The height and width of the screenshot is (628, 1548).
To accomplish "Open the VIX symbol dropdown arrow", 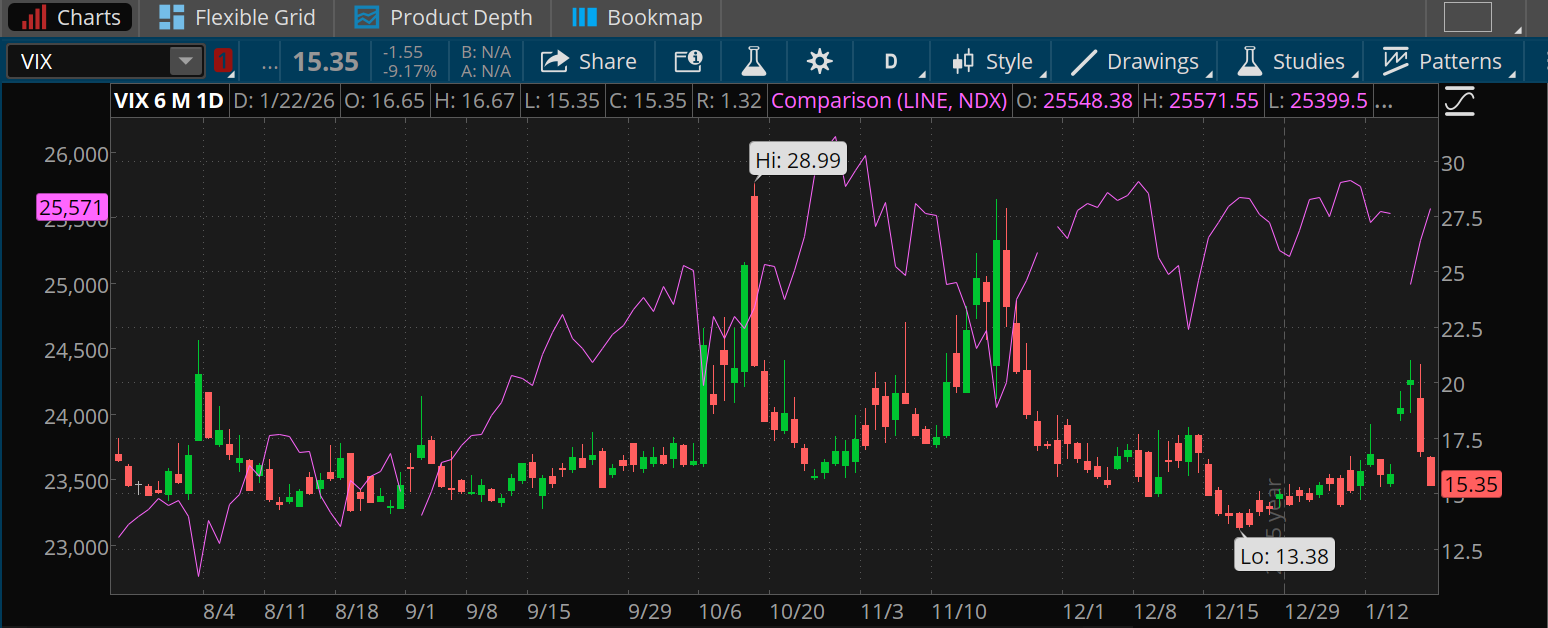I will pyautogui.click(x=186, y=60).
